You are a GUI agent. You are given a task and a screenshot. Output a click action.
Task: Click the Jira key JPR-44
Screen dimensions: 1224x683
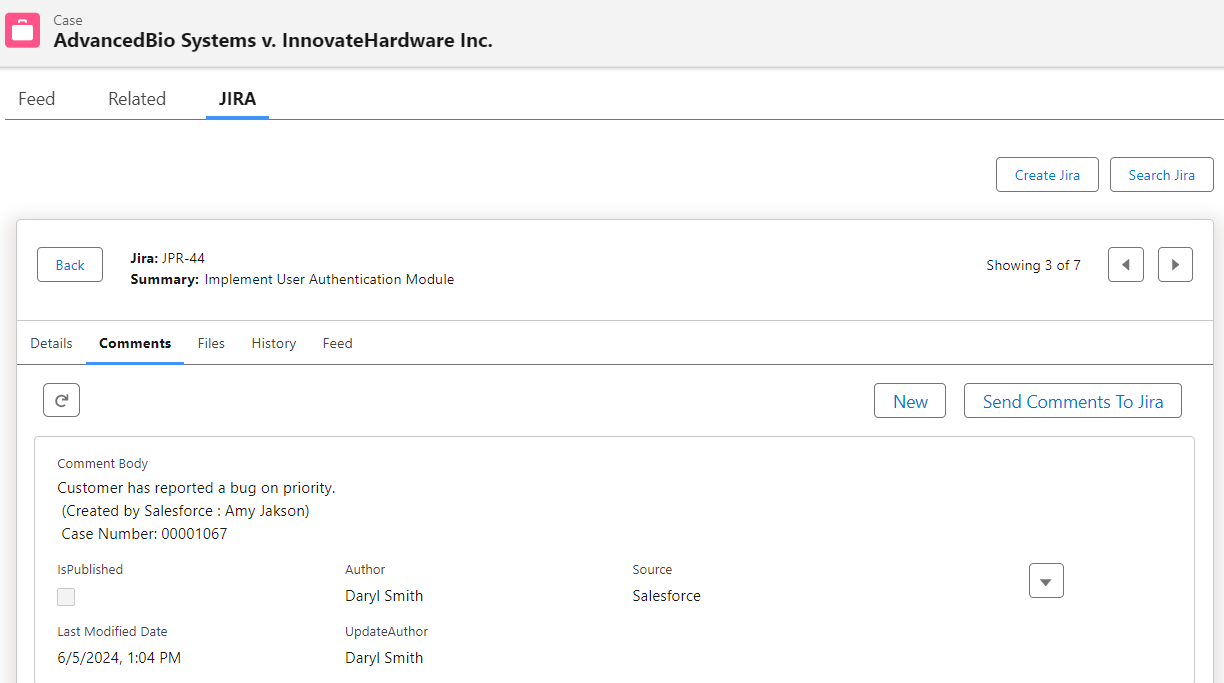pyautogui.click(x=183, y=258)
